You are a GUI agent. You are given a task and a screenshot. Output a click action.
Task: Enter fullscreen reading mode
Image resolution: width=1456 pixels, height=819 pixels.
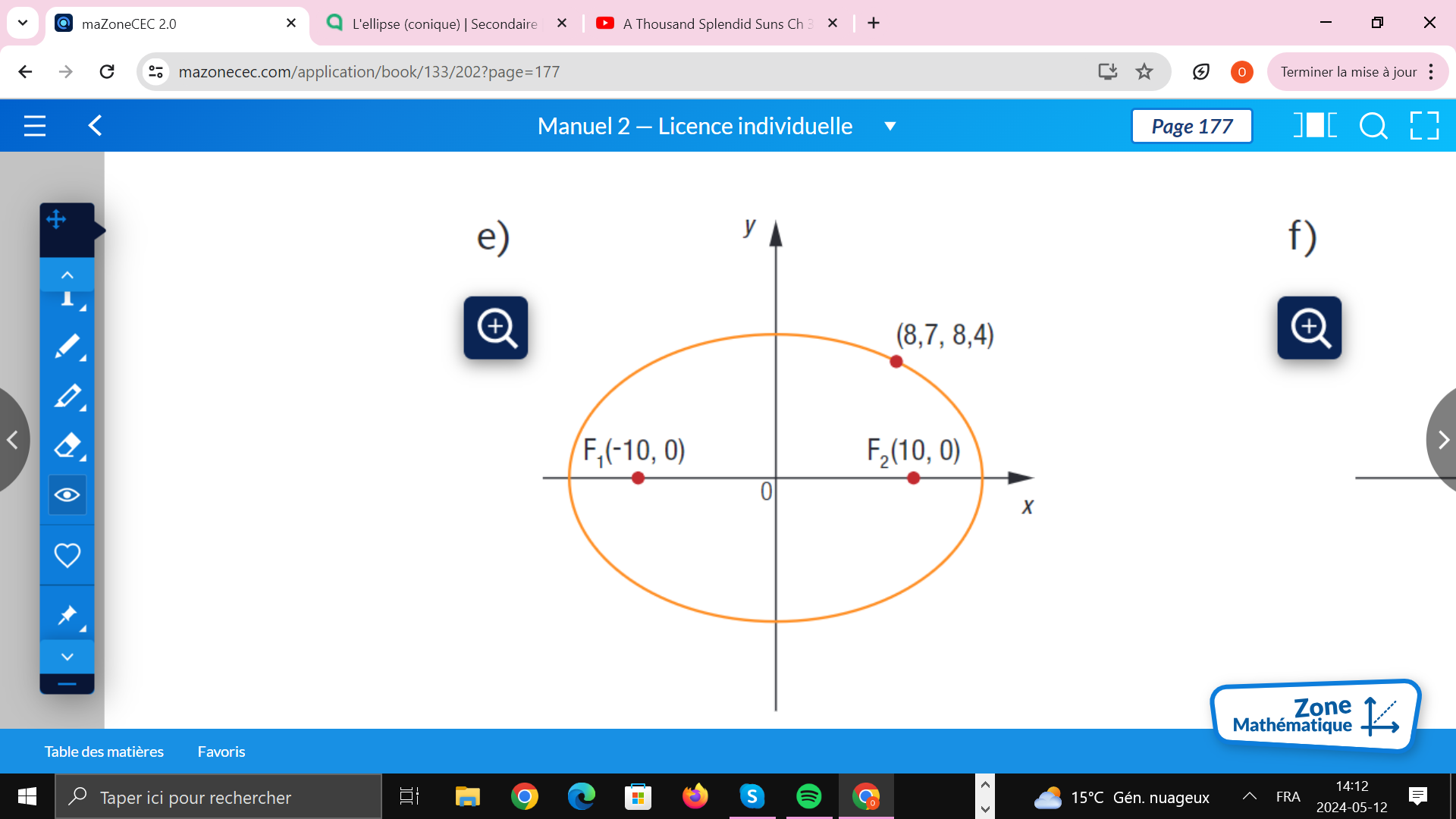[1424, 126]
